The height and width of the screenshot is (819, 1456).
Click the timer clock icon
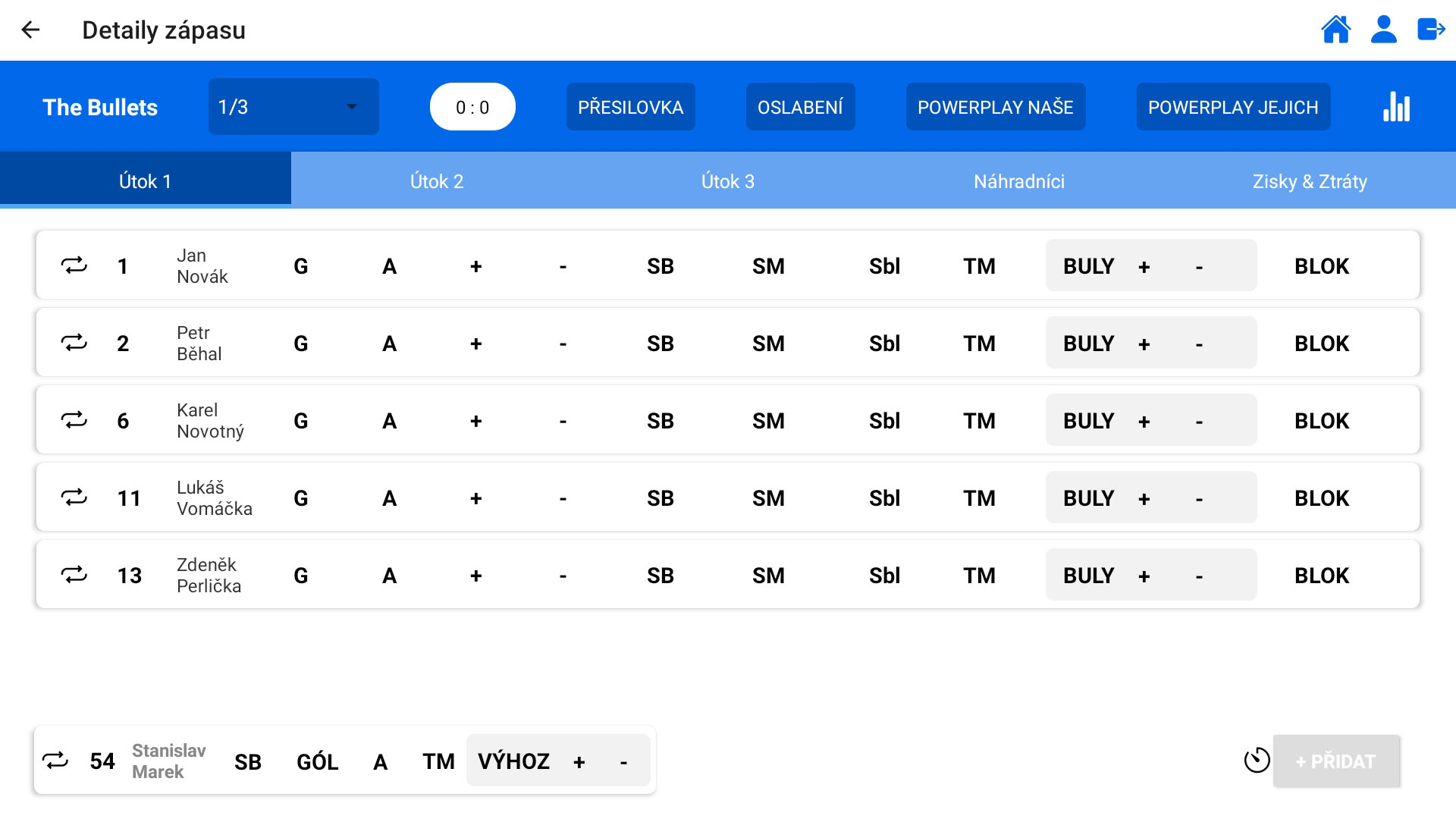click(x=1257, y=761)
